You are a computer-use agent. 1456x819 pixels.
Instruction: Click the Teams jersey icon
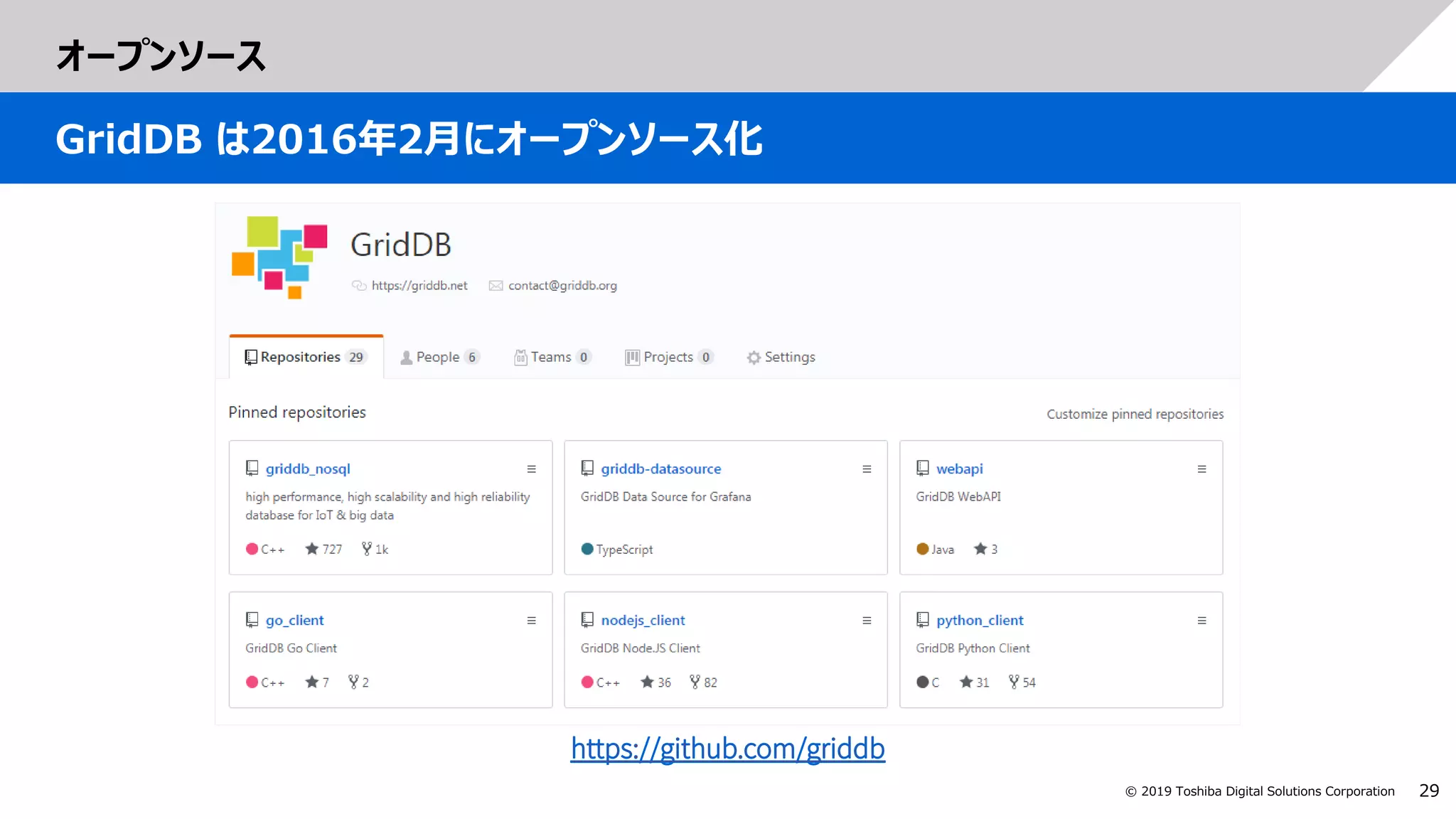coord(520,357)
